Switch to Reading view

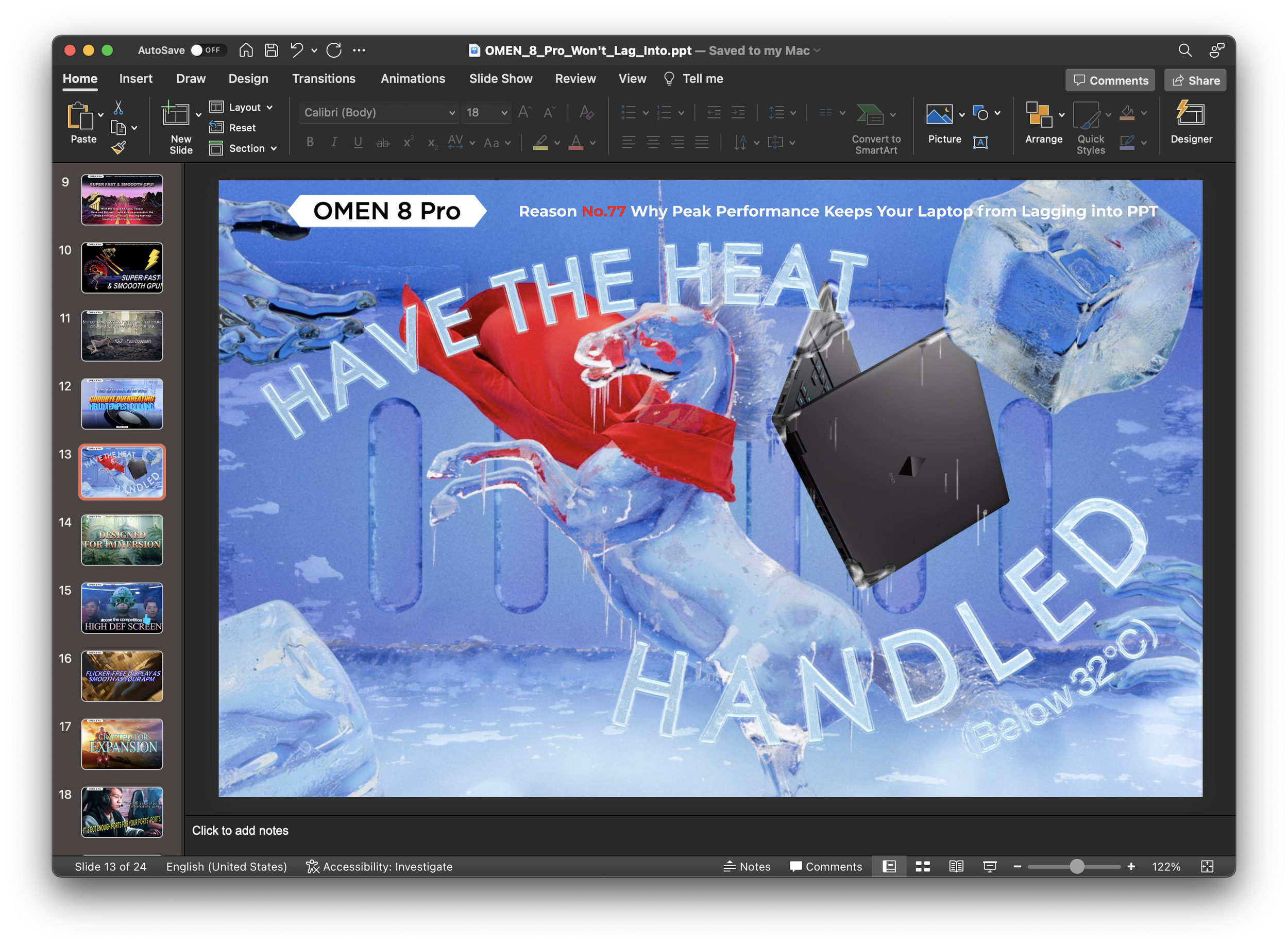[x=956, y=866]
